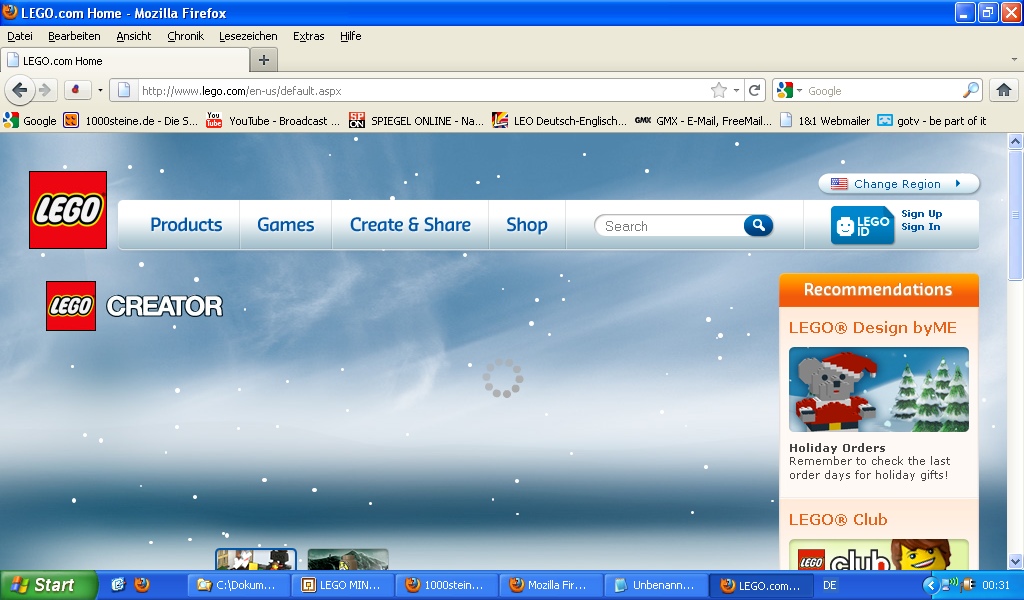
Task: Open the Datei menu
Action: tap(20, 36)
